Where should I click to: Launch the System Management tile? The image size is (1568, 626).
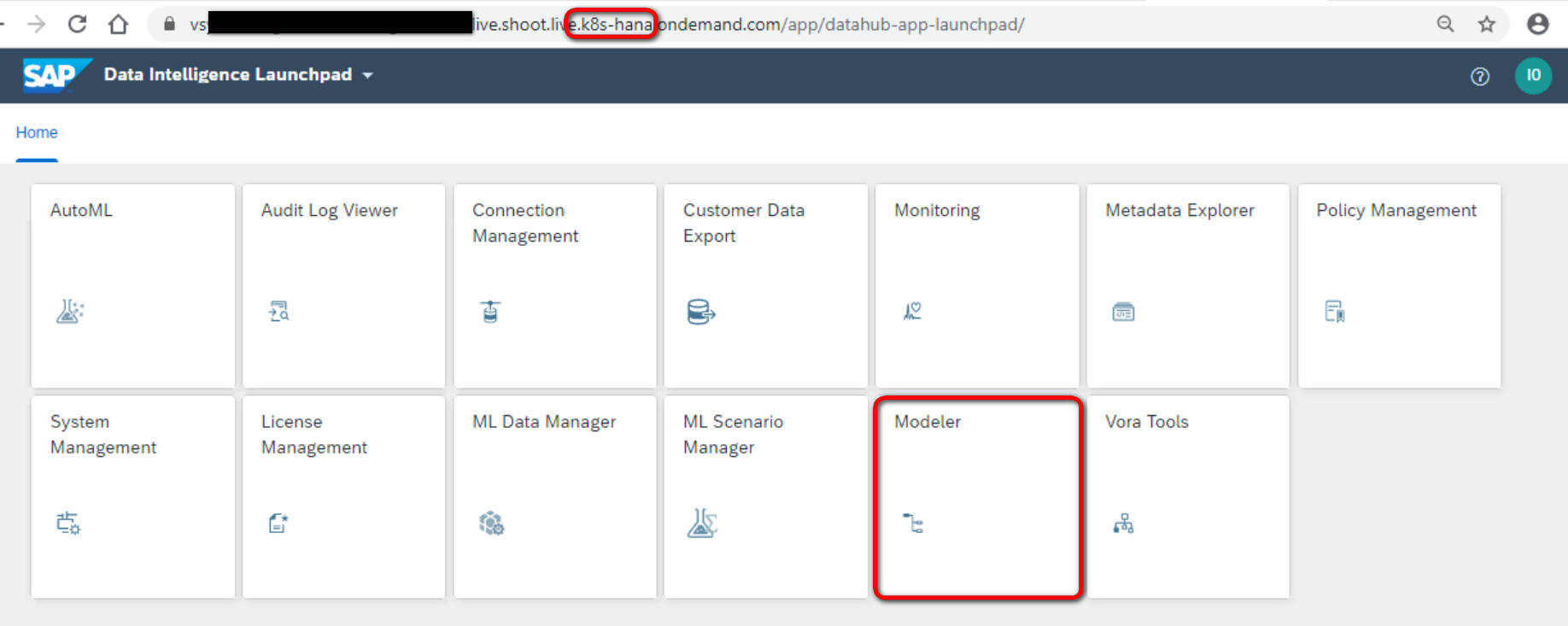132,496
